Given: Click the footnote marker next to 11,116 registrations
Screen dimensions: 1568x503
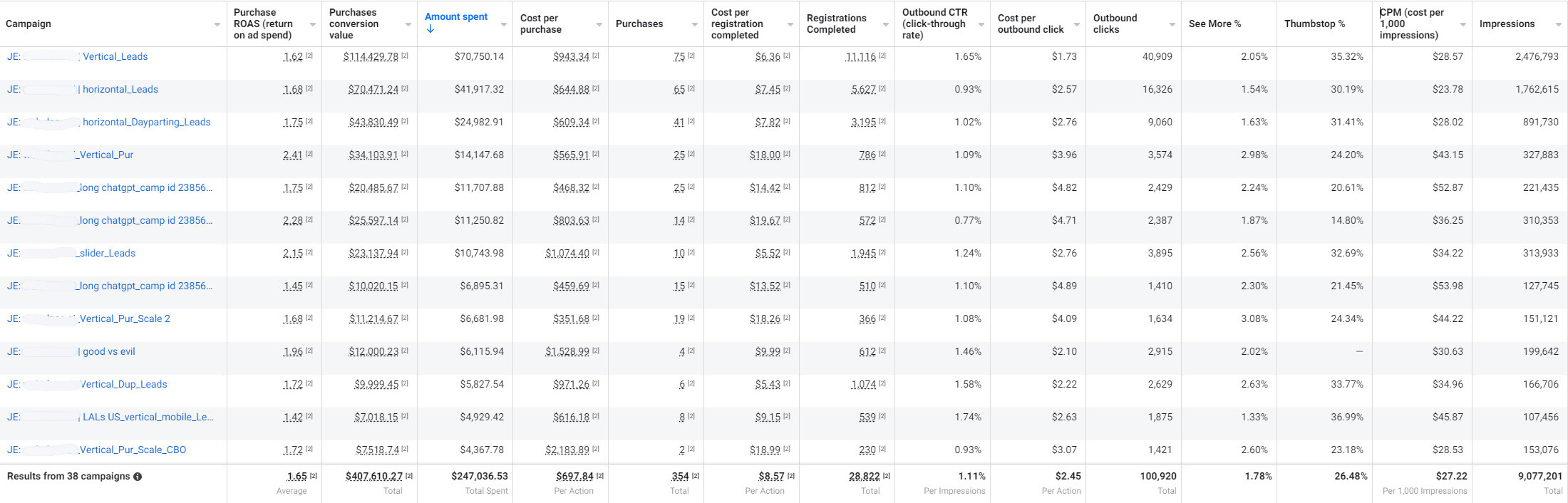Looking at the screenshot, I should click(x=882, y=56).
